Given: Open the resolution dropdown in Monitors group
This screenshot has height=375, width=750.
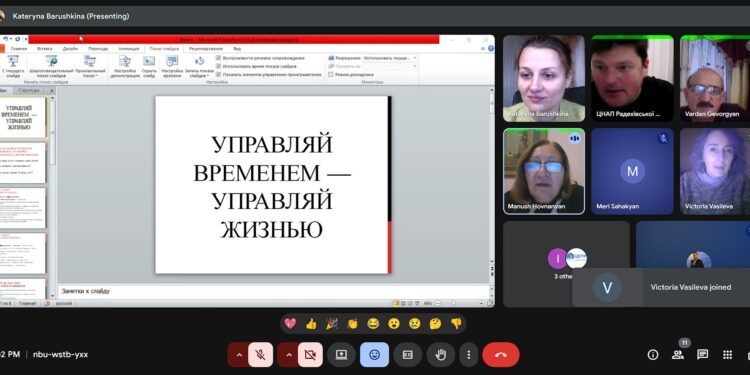Looking at the screenshot, I should click(390, 58).
